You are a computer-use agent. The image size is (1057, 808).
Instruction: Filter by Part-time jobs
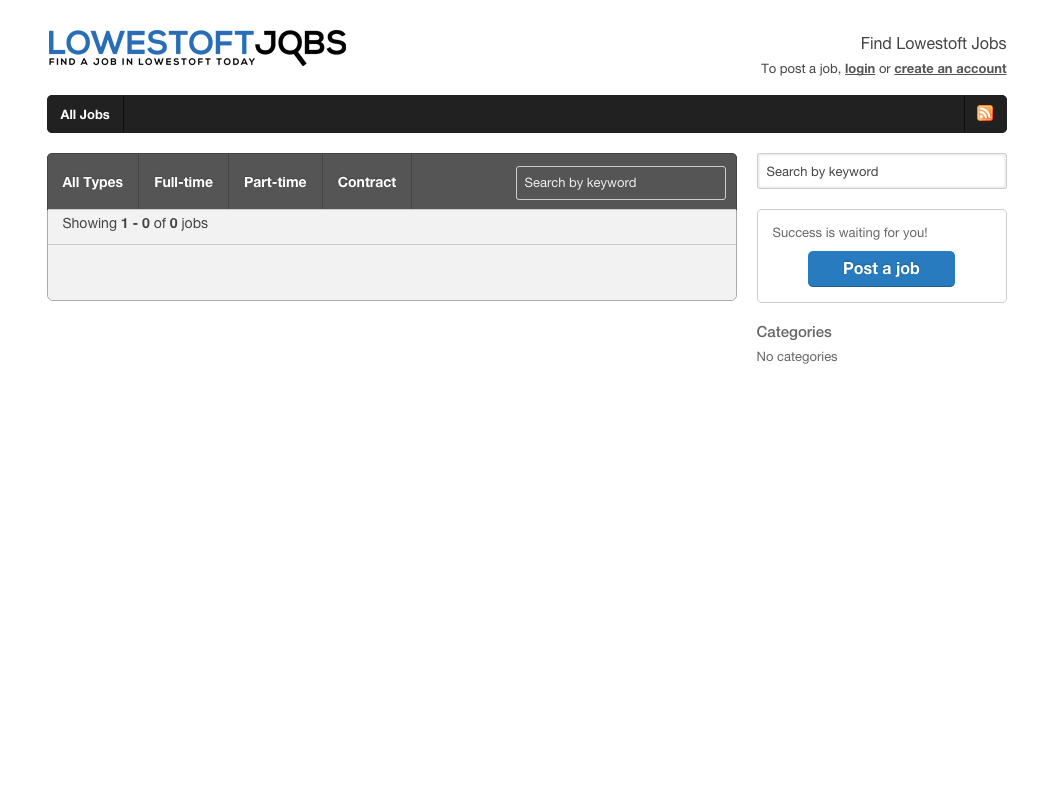(x=275, y=182)
